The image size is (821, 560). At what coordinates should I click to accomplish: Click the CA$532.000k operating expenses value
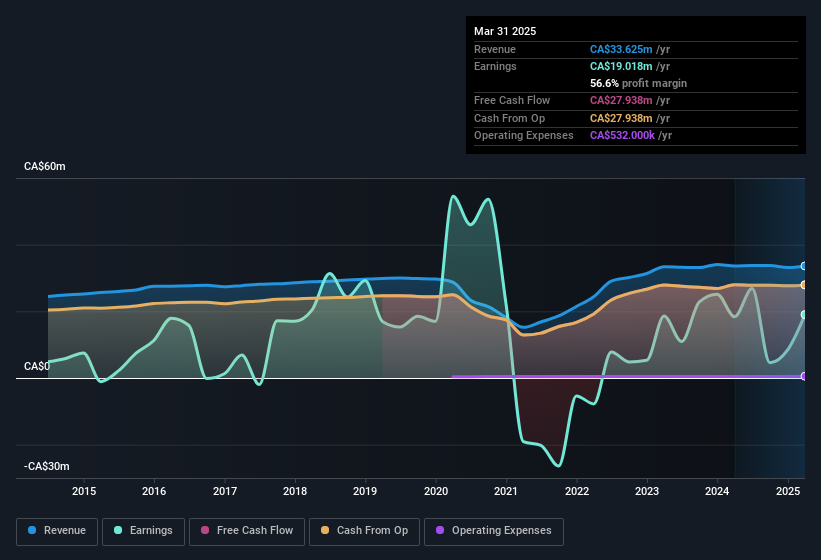point(622,135)
